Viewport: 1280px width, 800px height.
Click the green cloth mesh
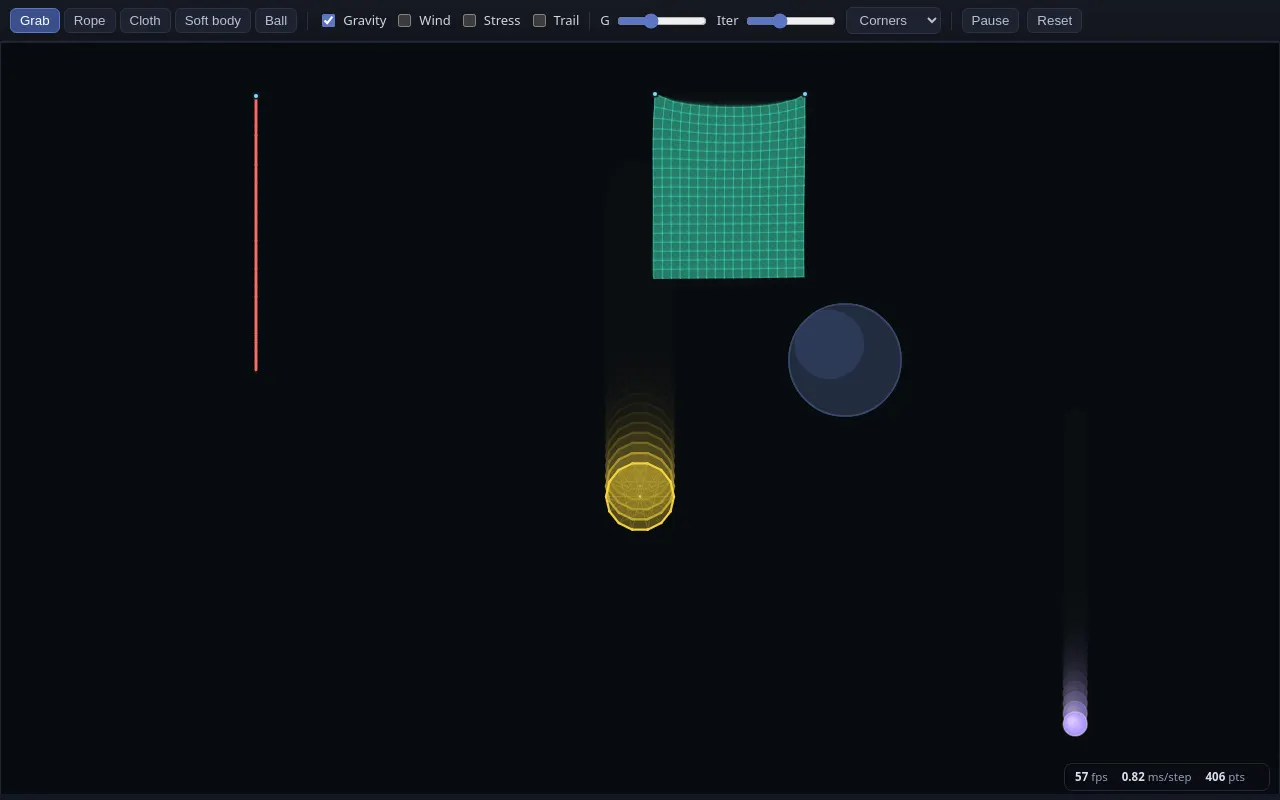(729, 187)
